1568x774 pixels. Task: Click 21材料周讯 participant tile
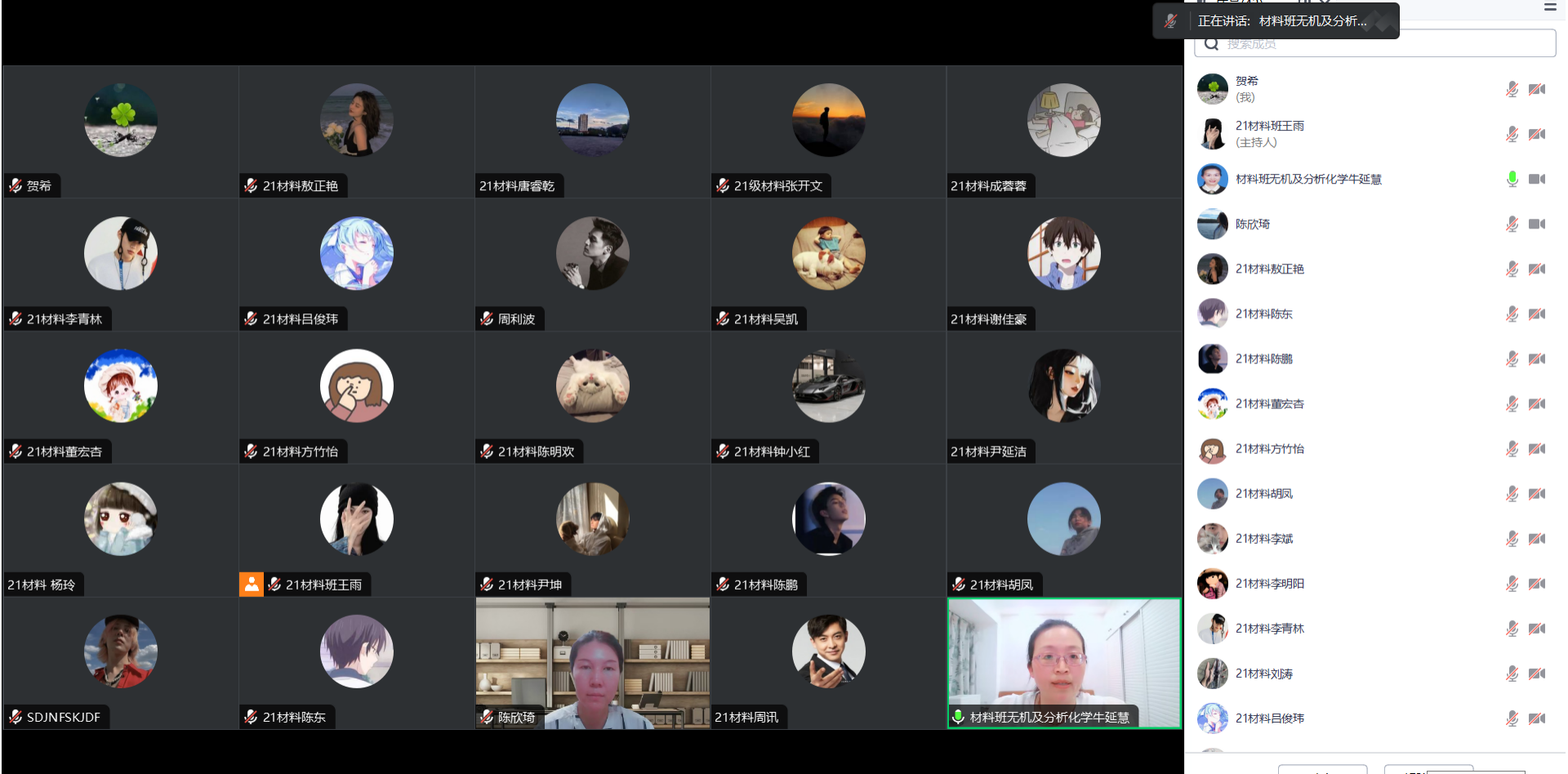828,662
